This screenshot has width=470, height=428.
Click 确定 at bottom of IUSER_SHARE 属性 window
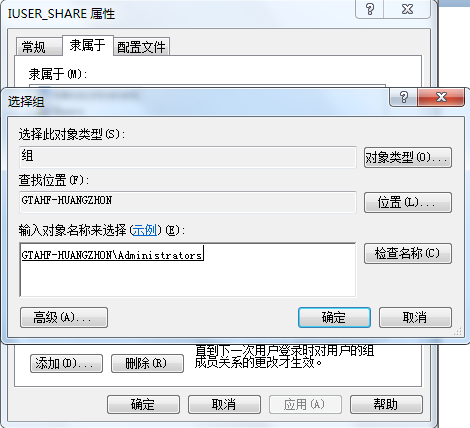tap(143, 404)
